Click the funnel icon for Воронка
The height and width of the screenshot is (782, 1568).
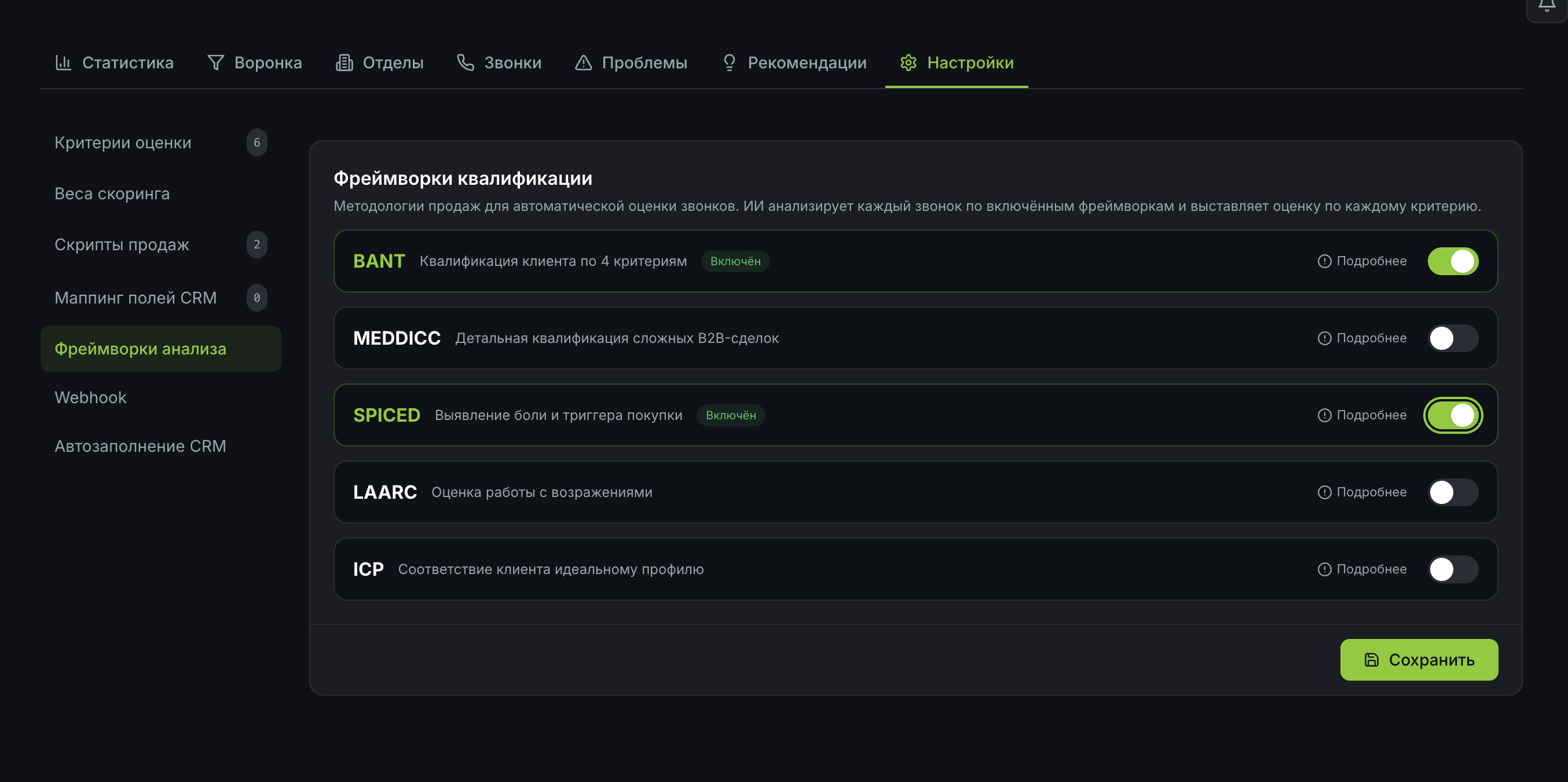click(x=215, y=63)
